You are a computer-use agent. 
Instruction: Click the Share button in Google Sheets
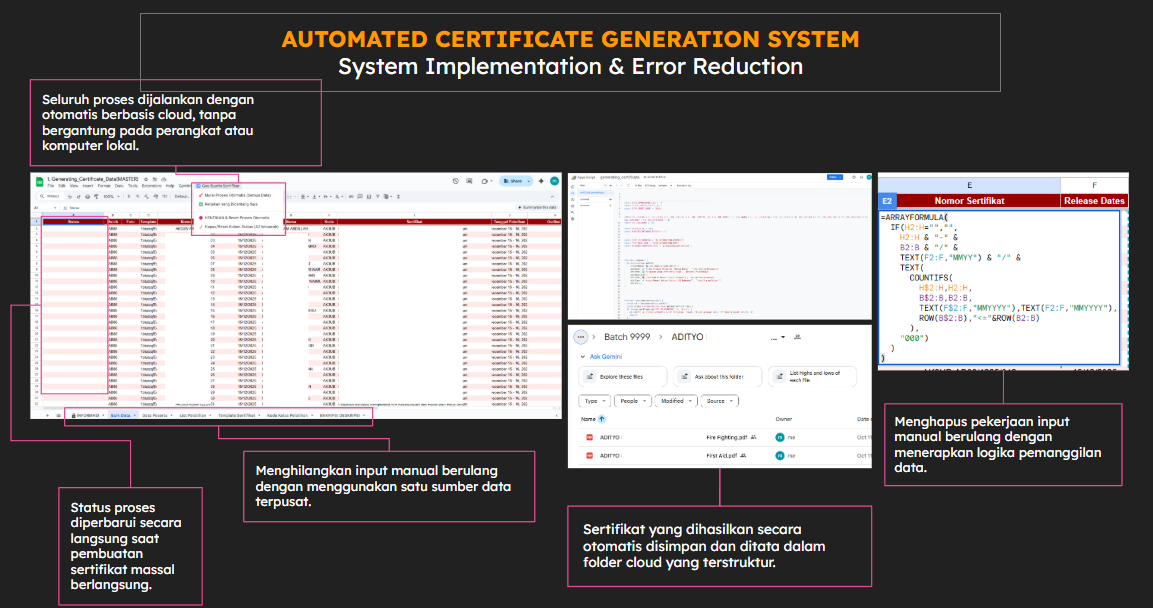(516, 181)
